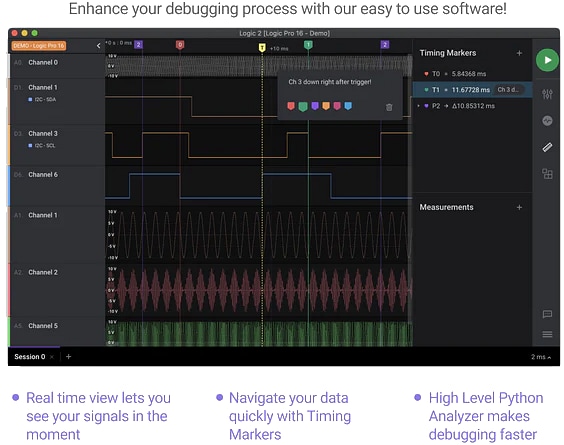Delete marker using the trash icon
The width and height of the screenshot is (564, 445).
point(389,107)
